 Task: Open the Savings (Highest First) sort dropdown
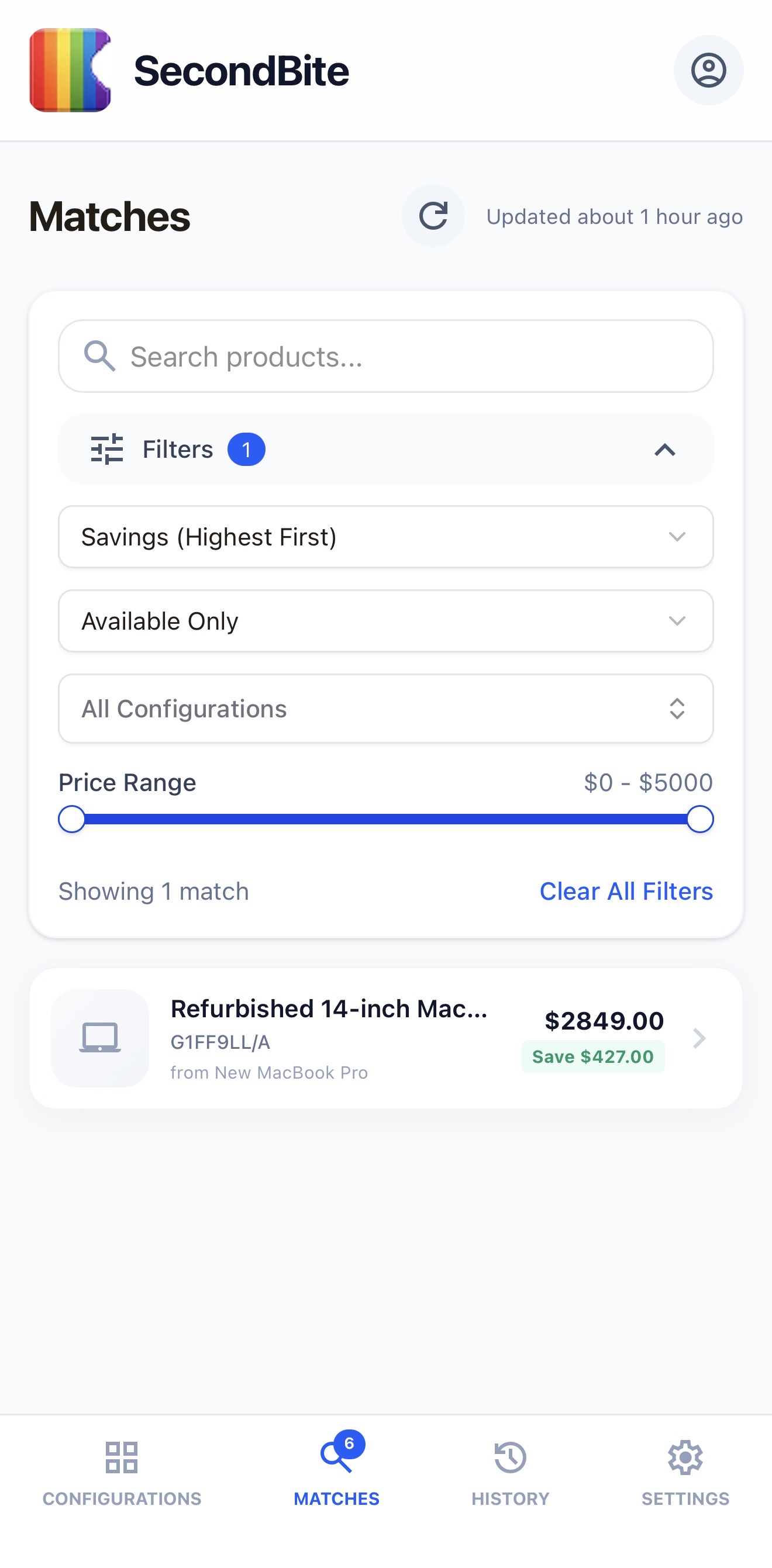[x=385, y=537]
